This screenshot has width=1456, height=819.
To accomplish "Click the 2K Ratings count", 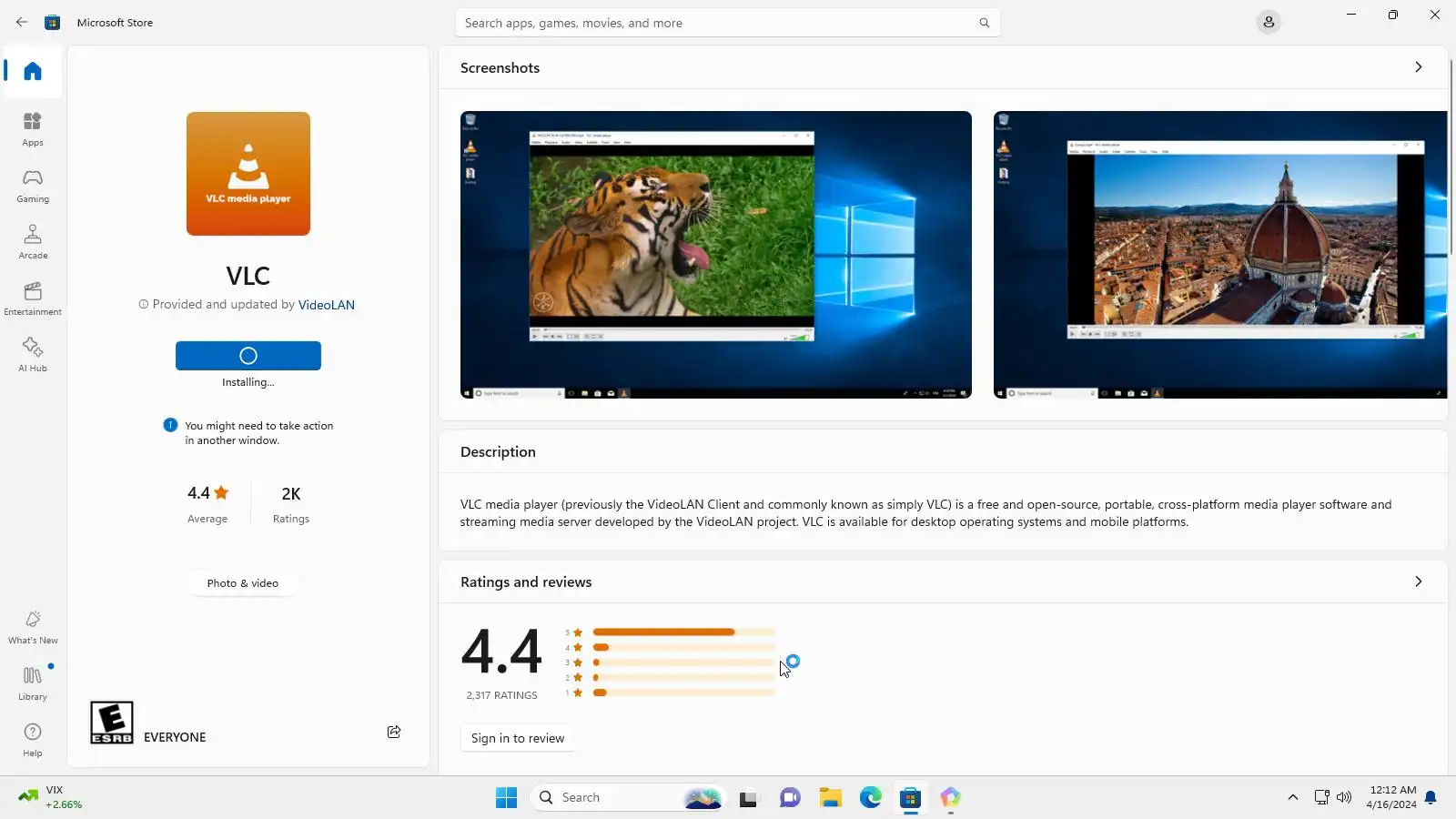I will (x=291, y=504).
